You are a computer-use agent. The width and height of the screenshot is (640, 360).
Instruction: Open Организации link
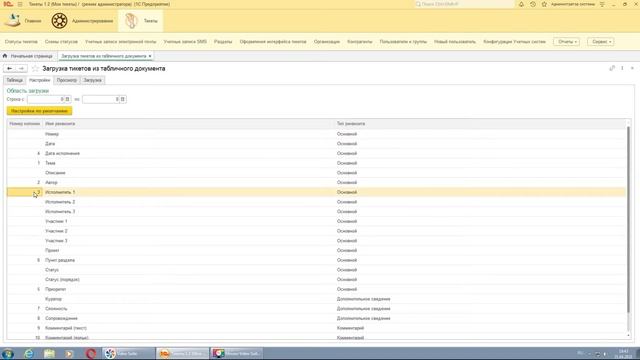(327, 42)
